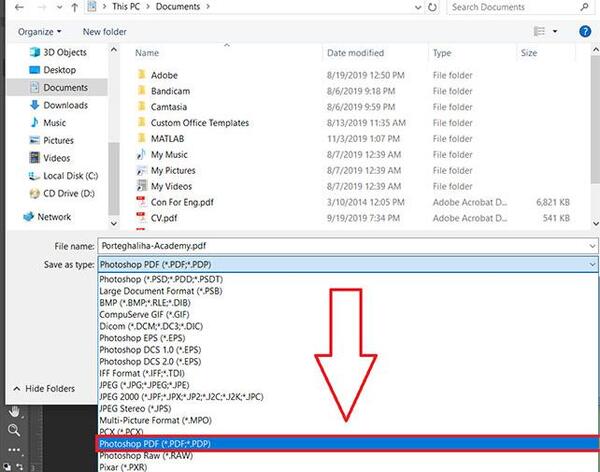
Task: Click Documents in the address breadcrumb
Action: point(178,7)
